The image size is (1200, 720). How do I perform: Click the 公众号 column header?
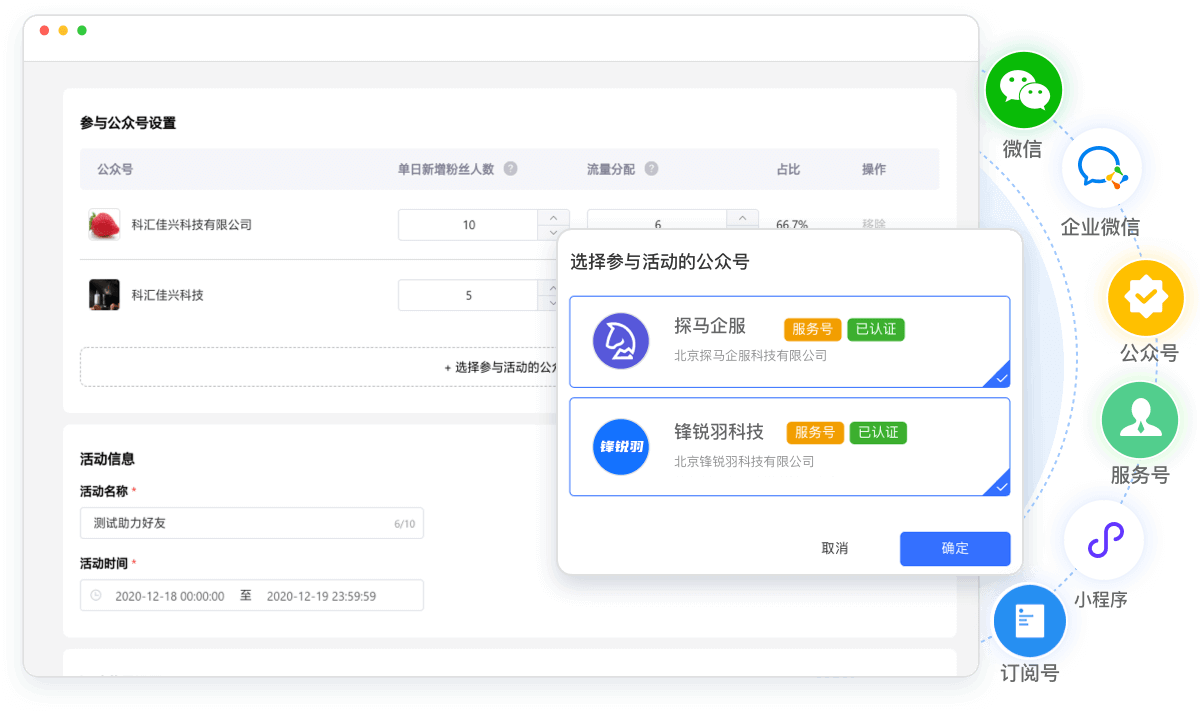pyautogui.click(x=115, y=169)
